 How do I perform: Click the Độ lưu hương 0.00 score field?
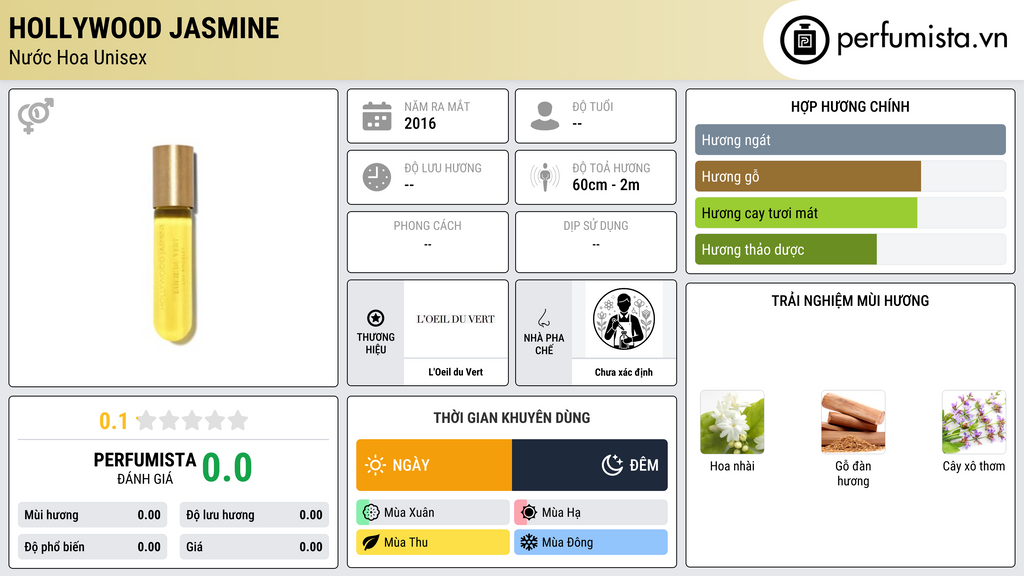click(254, 515)
